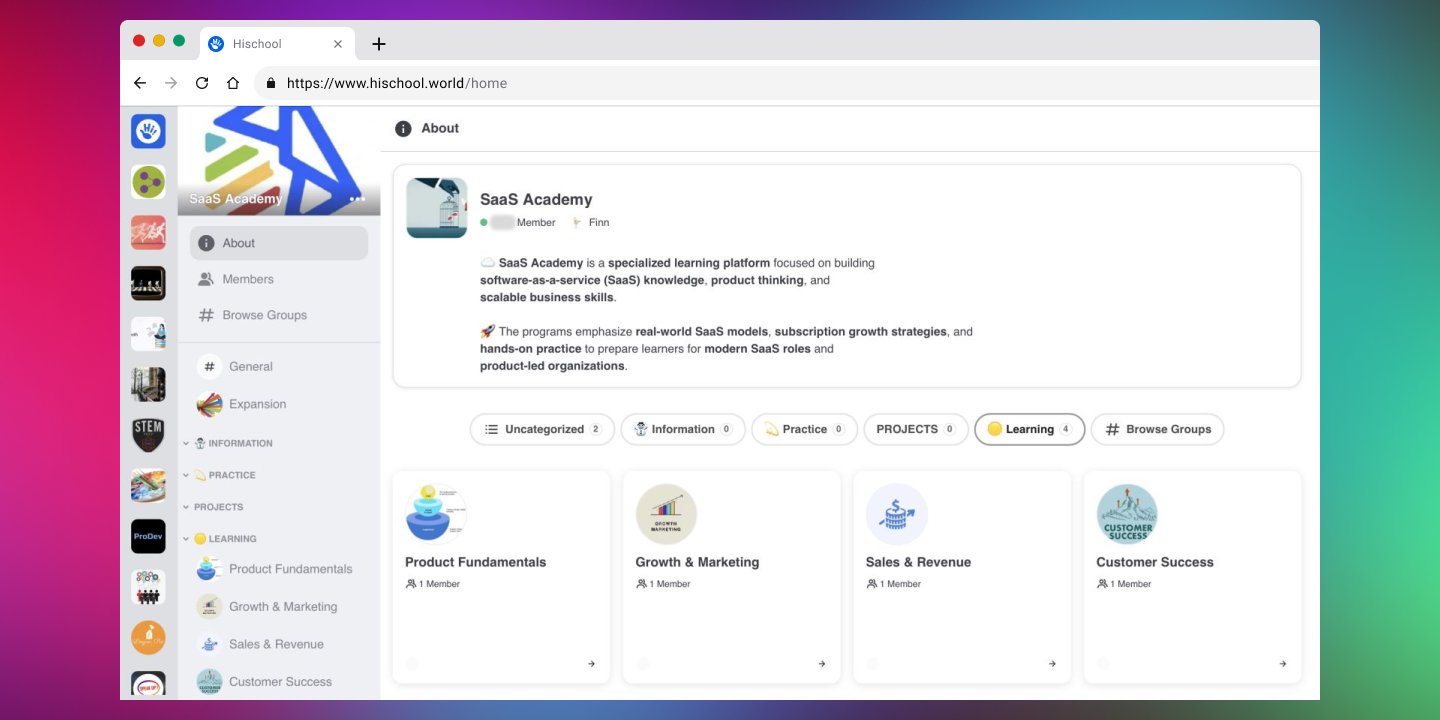
Task: Click the Sales & Revenue card icon
Action: click(897, 515)
